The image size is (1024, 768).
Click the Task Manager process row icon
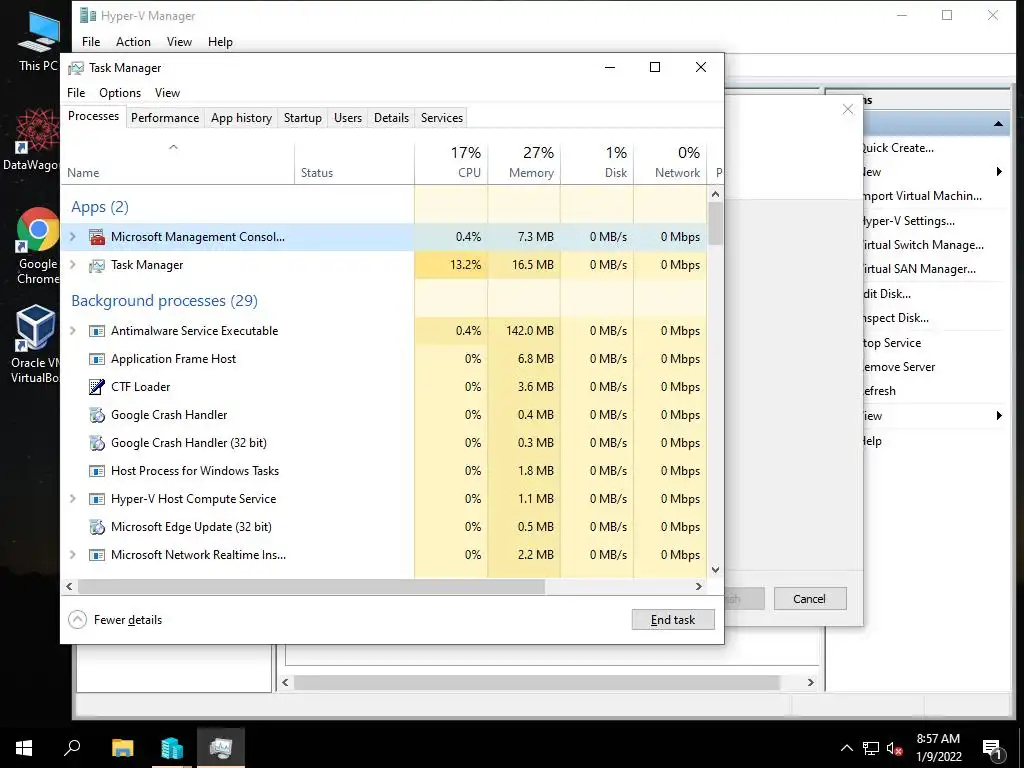coord(97,265)
